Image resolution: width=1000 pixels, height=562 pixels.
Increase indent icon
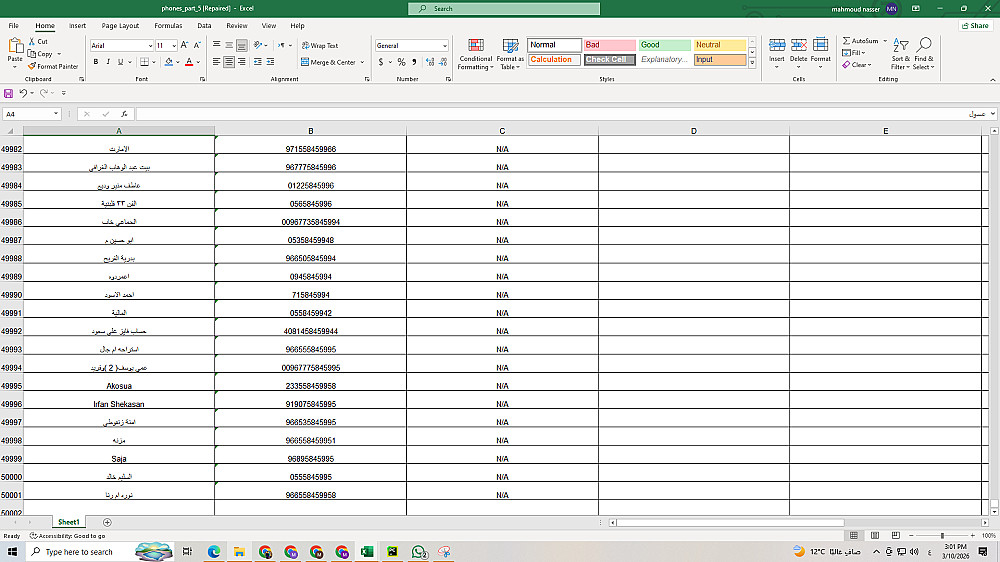270,62
